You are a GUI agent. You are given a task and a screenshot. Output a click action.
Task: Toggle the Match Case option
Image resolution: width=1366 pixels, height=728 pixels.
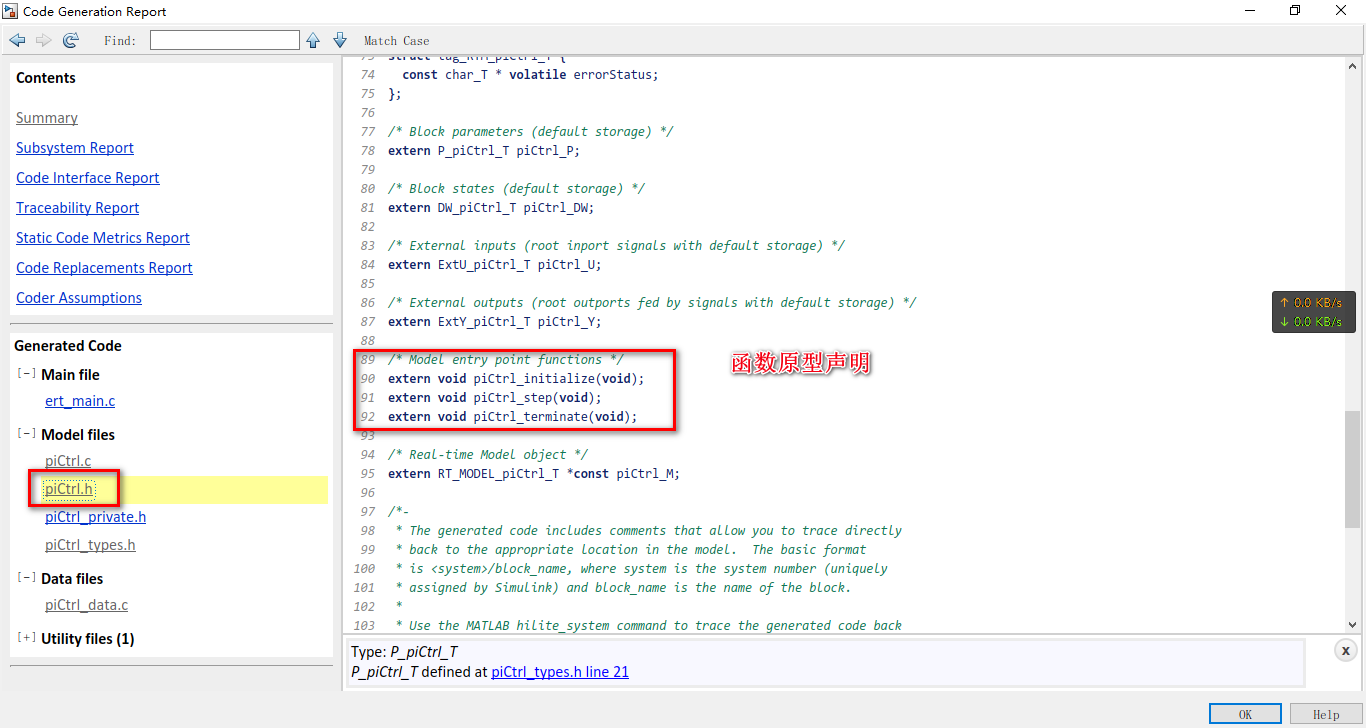[396, 40]
